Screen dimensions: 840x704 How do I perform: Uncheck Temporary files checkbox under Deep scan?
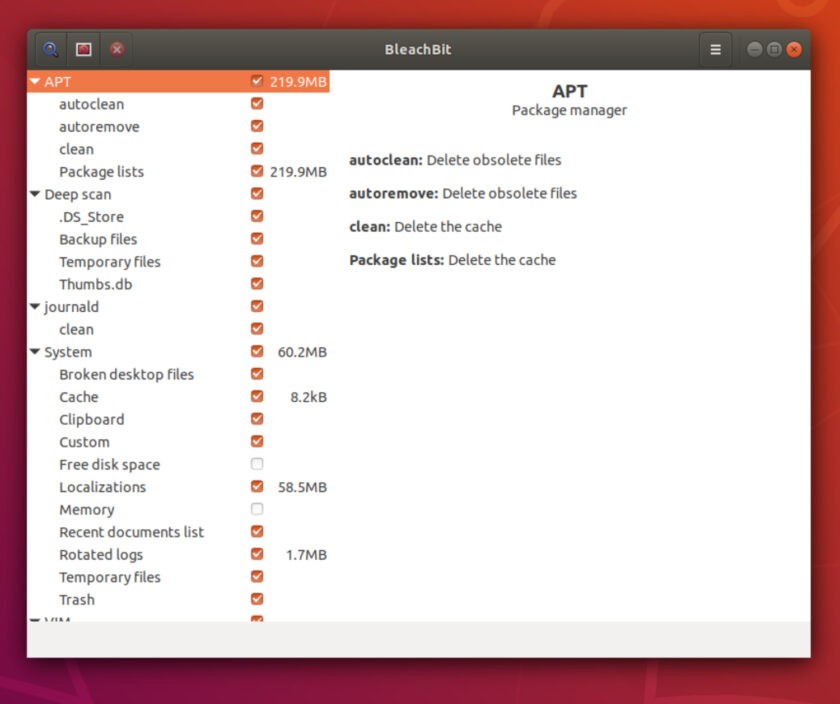pyautogui.click(x=257, y=261)
